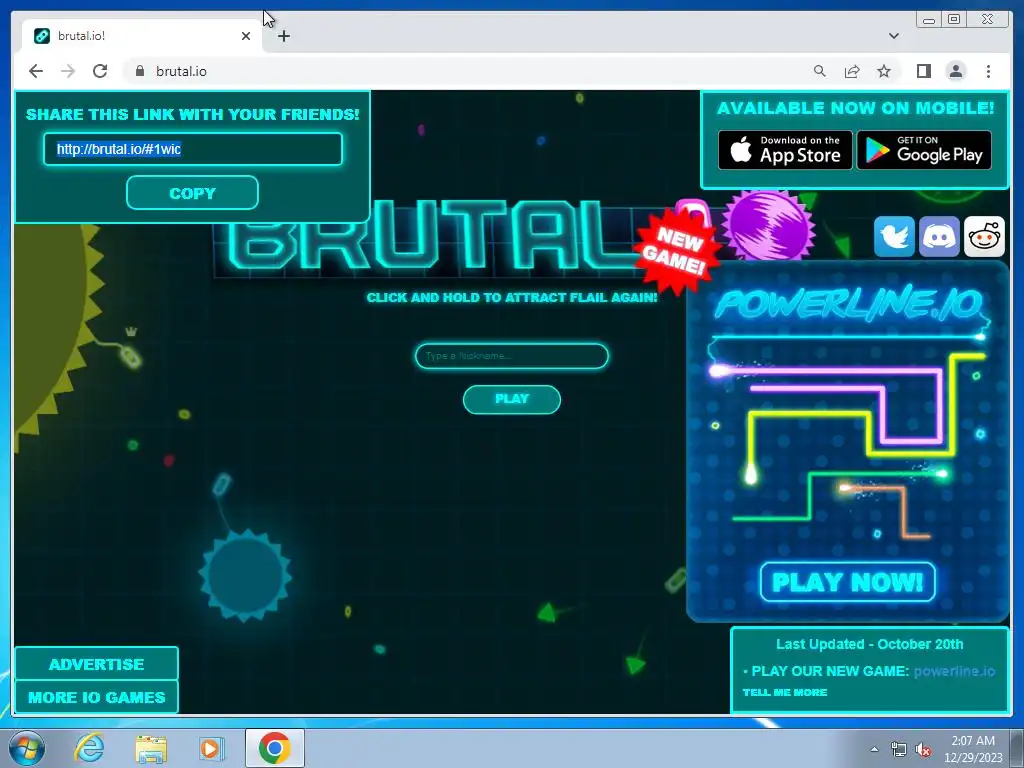
Task: Click the COPY button
Action: [x=192, y=193]
